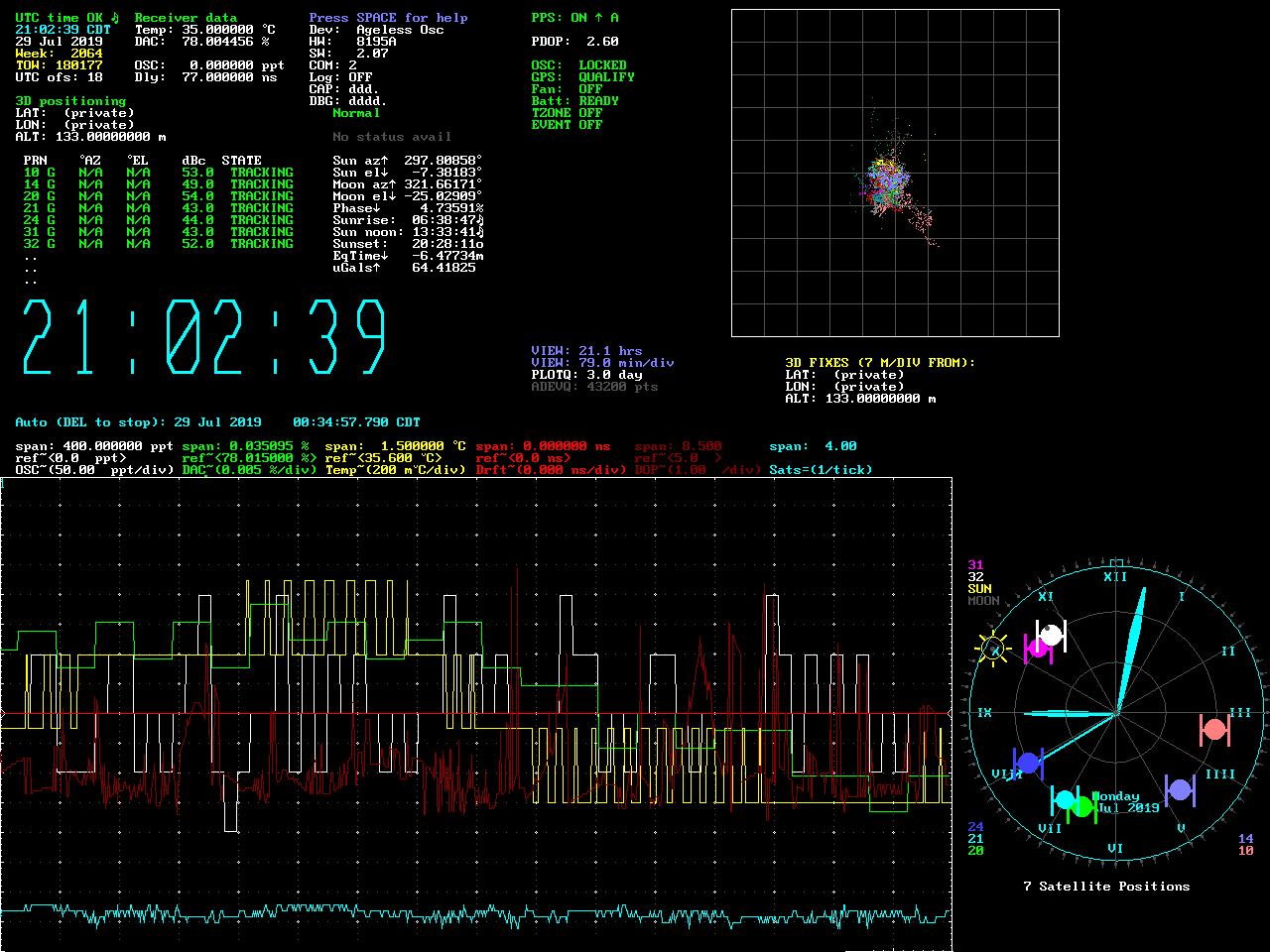Click the white satellite 32 marker on sky map
This screenshot has height=952, width=1270.
(1051, 635)
